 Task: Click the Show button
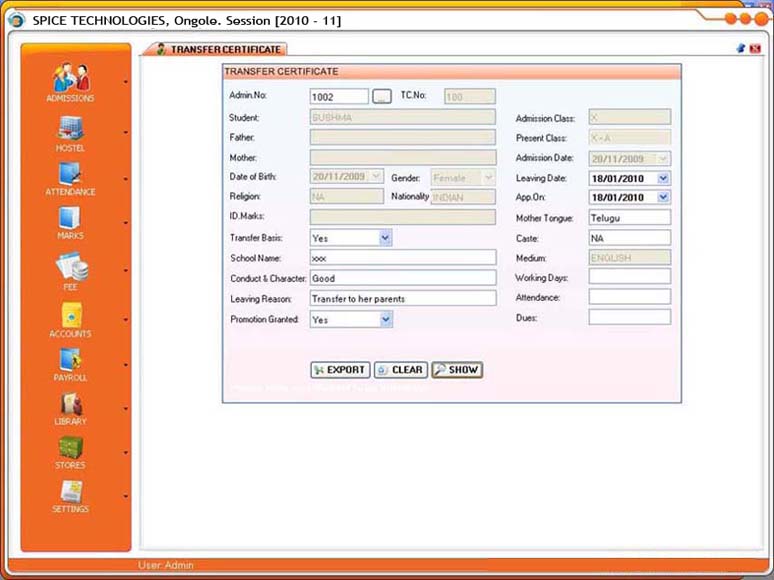(x=457, y=370)
